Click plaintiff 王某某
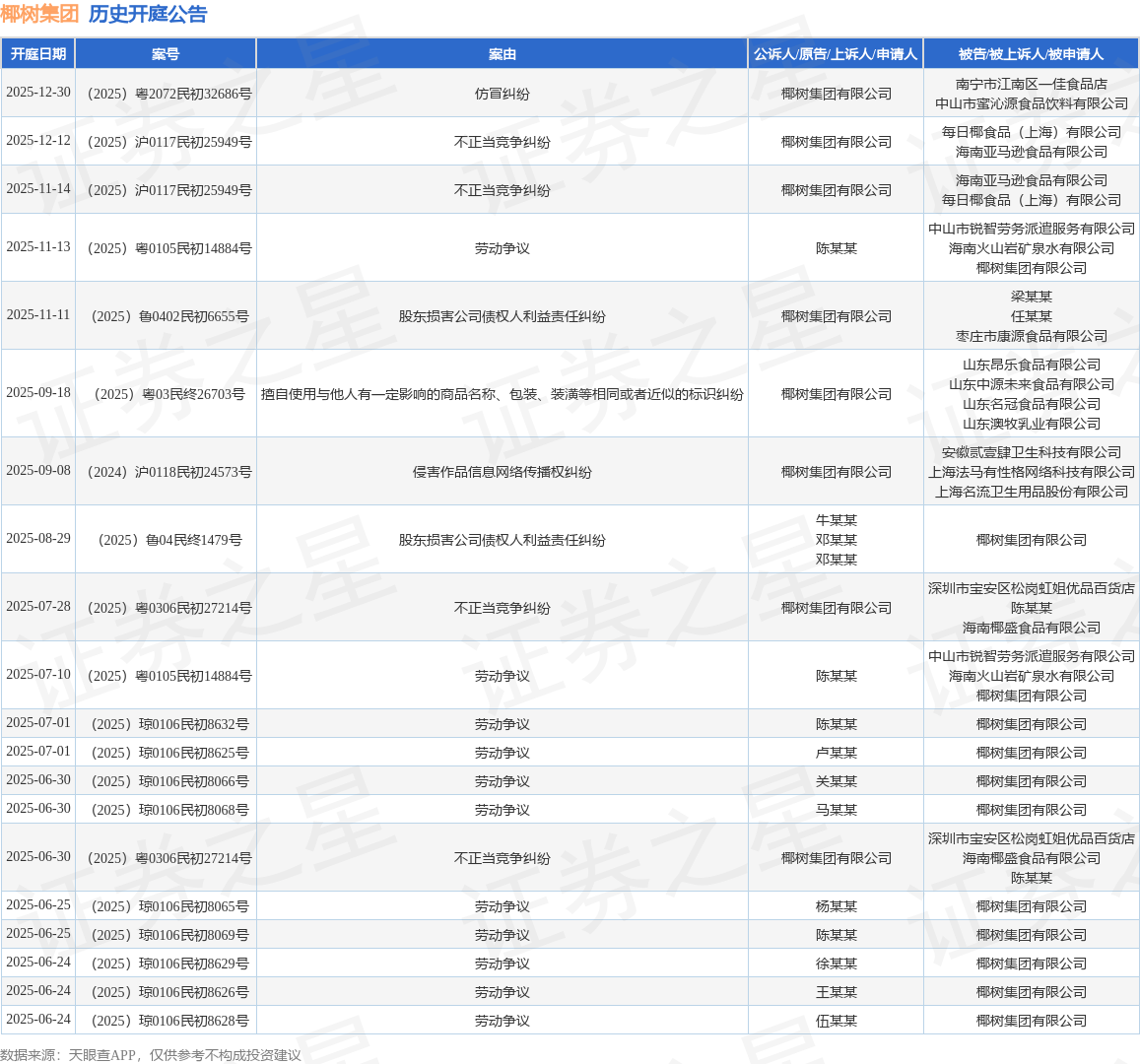The width and height of the screenshot is (1140, 1064). pos(837,992)
